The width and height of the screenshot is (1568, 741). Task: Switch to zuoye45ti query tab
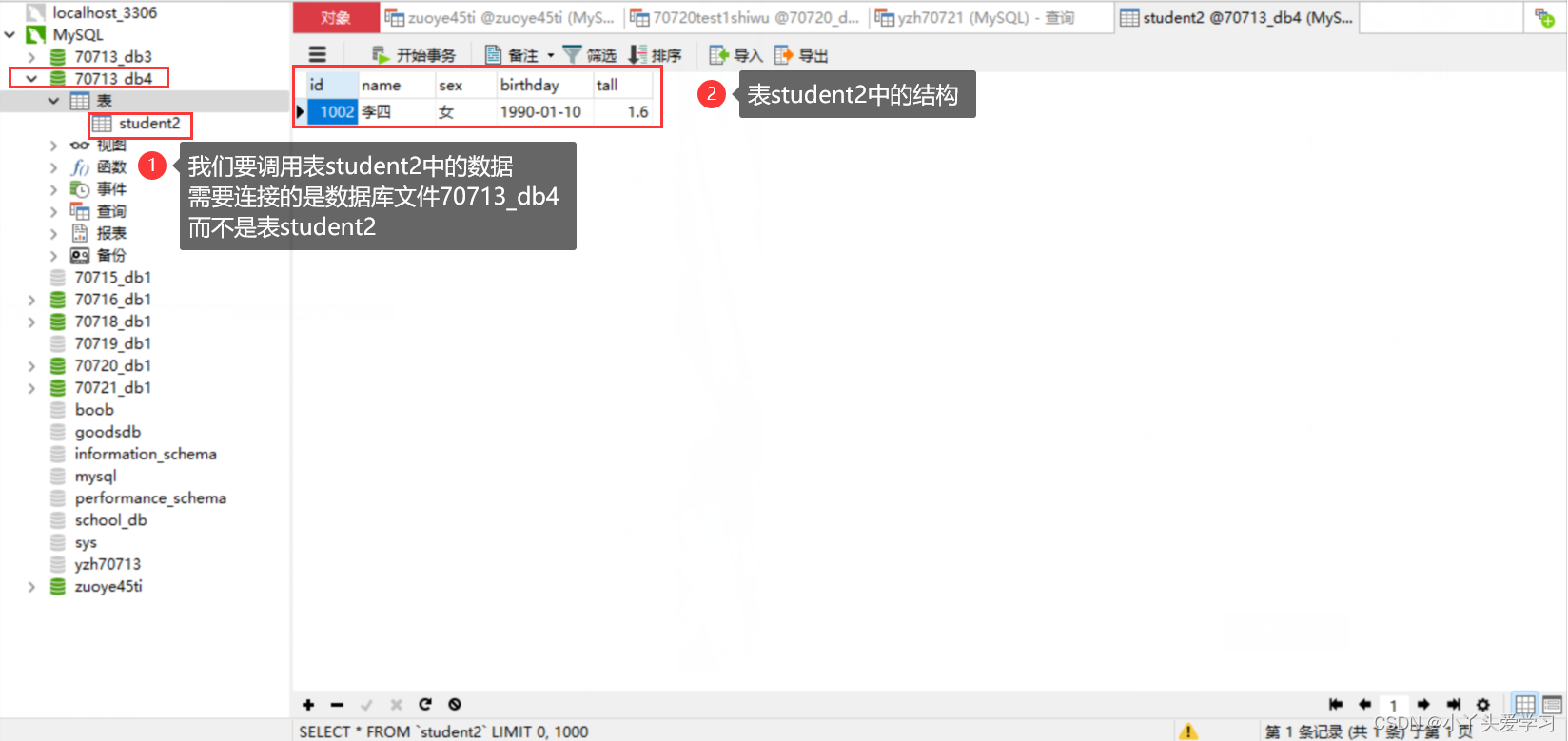point(500,17)
